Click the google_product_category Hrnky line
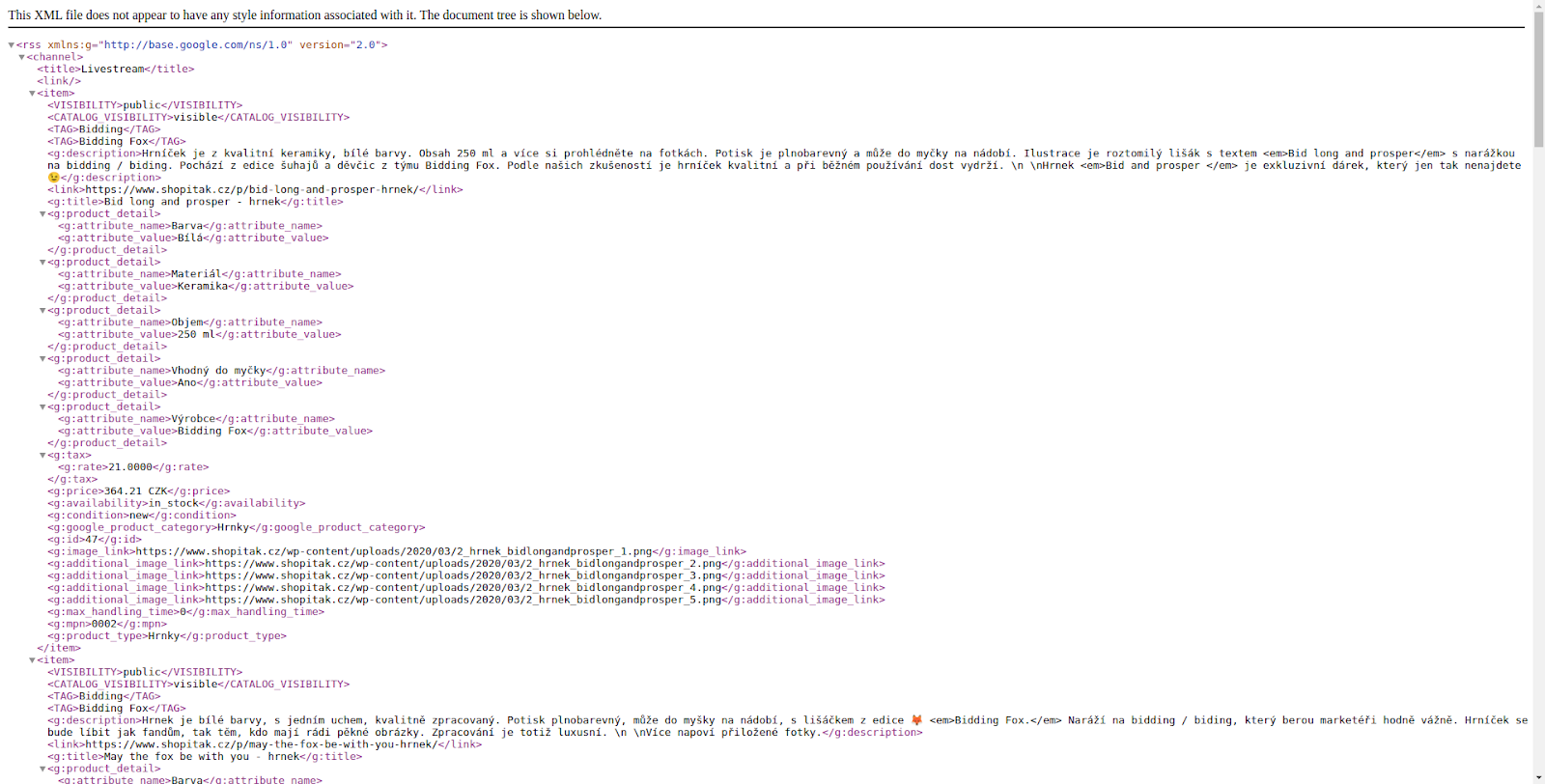1545x784 pixels. point(237,527)
